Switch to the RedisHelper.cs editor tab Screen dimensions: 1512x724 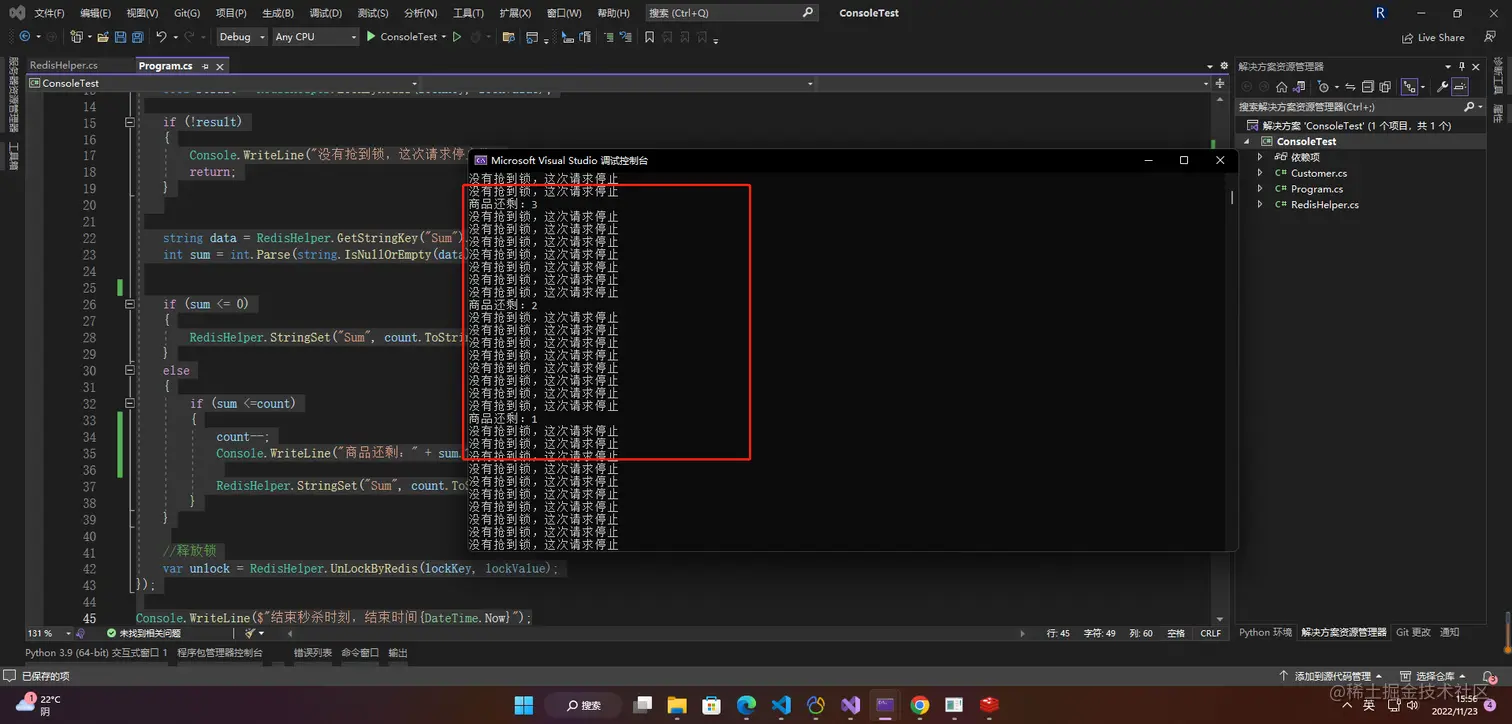(64, 66)
